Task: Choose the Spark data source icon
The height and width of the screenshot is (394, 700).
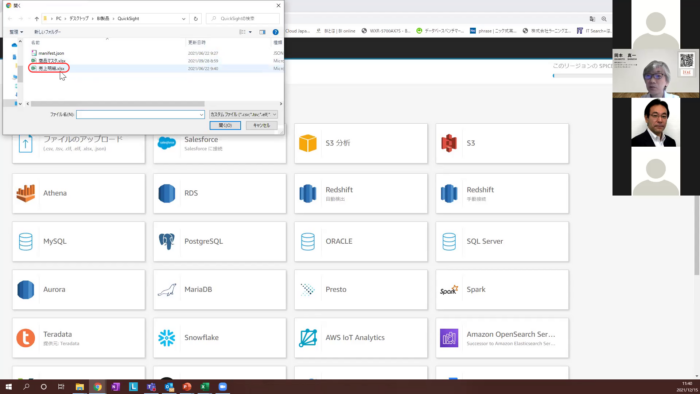Action: [x=449, y=290]
